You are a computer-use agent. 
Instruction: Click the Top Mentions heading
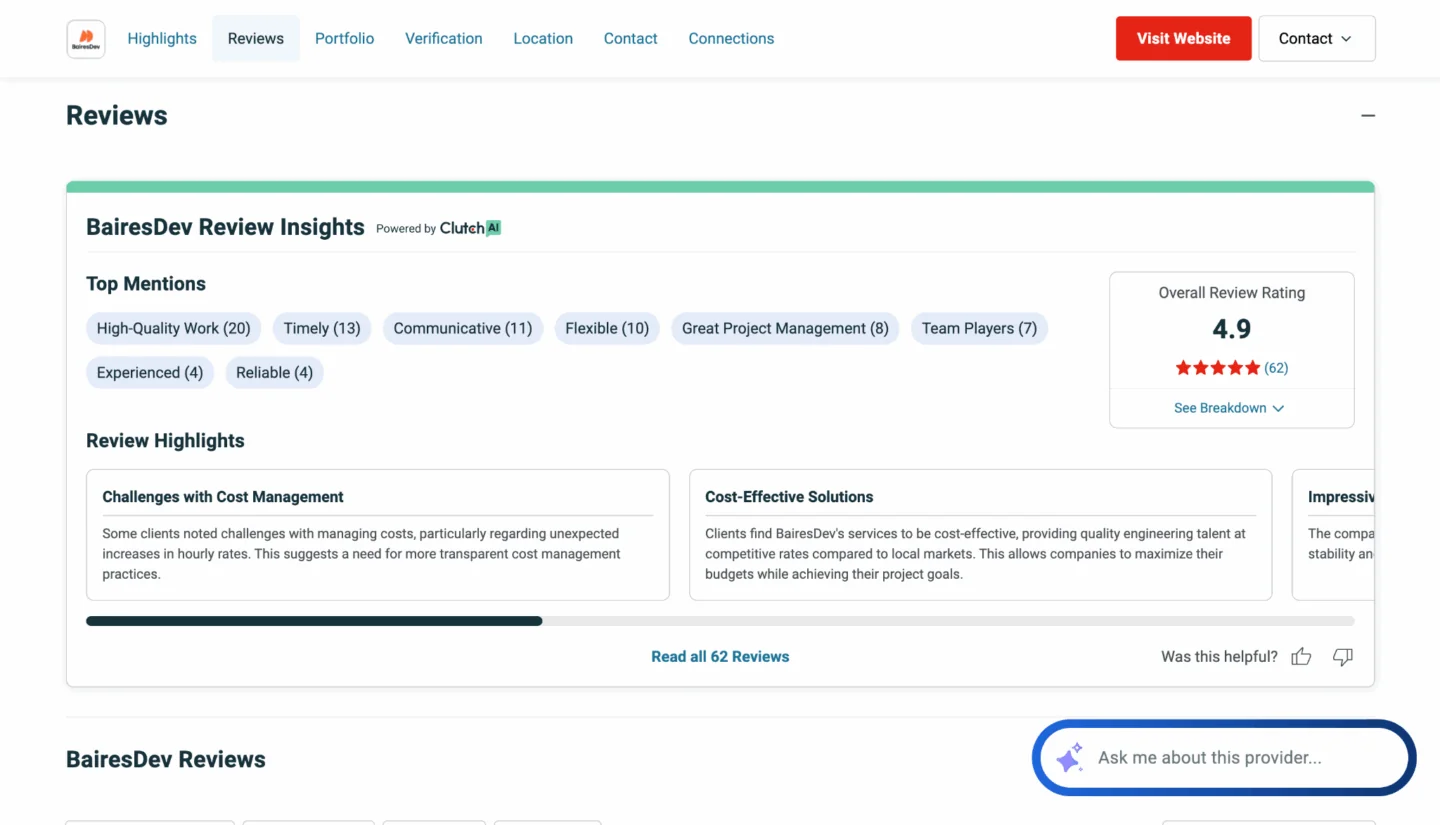(x=146, y=284)
